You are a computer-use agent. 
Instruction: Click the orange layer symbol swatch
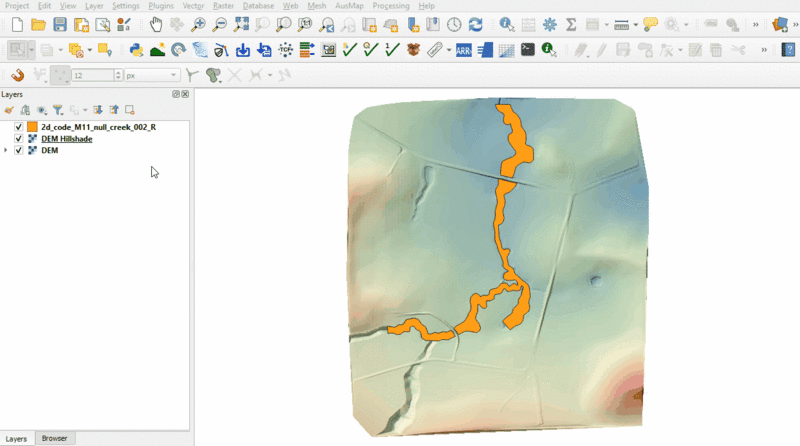(x=32, y=128)
